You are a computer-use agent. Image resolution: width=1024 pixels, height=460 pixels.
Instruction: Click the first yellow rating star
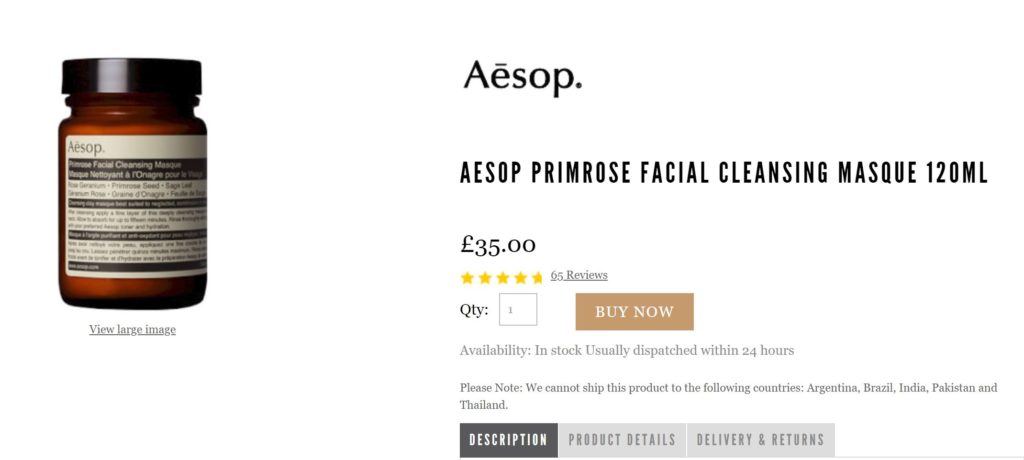[x=467, y=277]
